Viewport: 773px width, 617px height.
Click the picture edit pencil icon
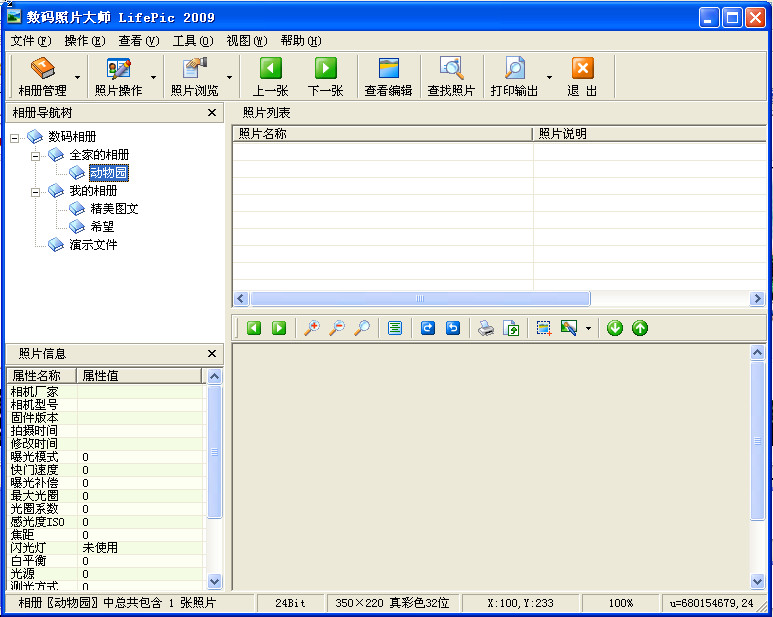569,328
